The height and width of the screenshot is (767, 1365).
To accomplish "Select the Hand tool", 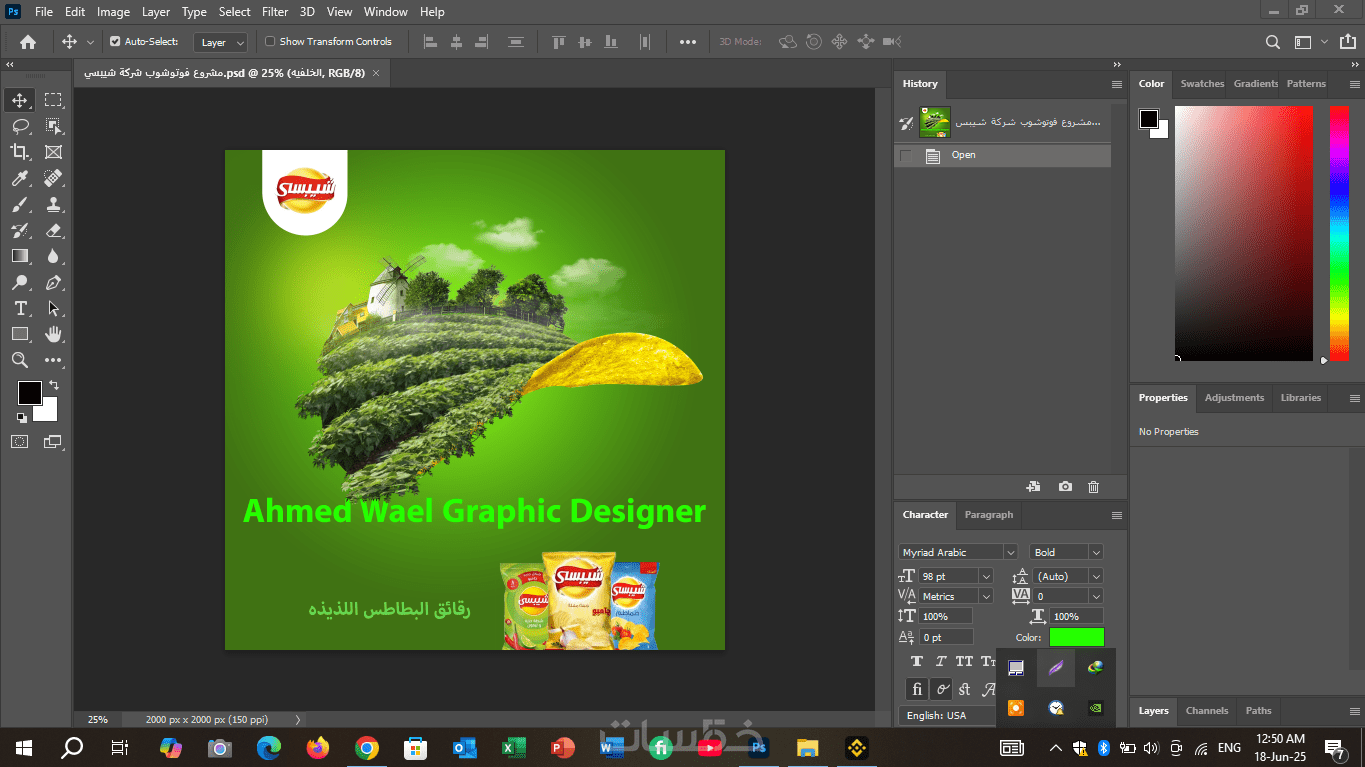I will point(53,334).
